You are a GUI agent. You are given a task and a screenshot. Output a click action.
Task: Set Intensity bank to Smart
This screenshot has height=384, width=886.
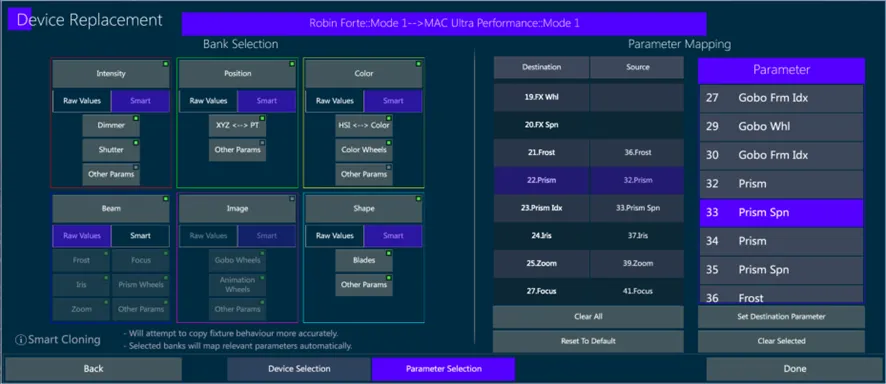tap(140, 101)
